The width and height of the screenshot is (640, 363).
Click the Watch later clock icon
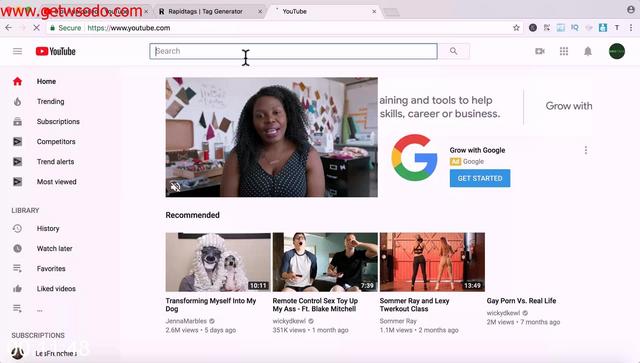point(17,248)
